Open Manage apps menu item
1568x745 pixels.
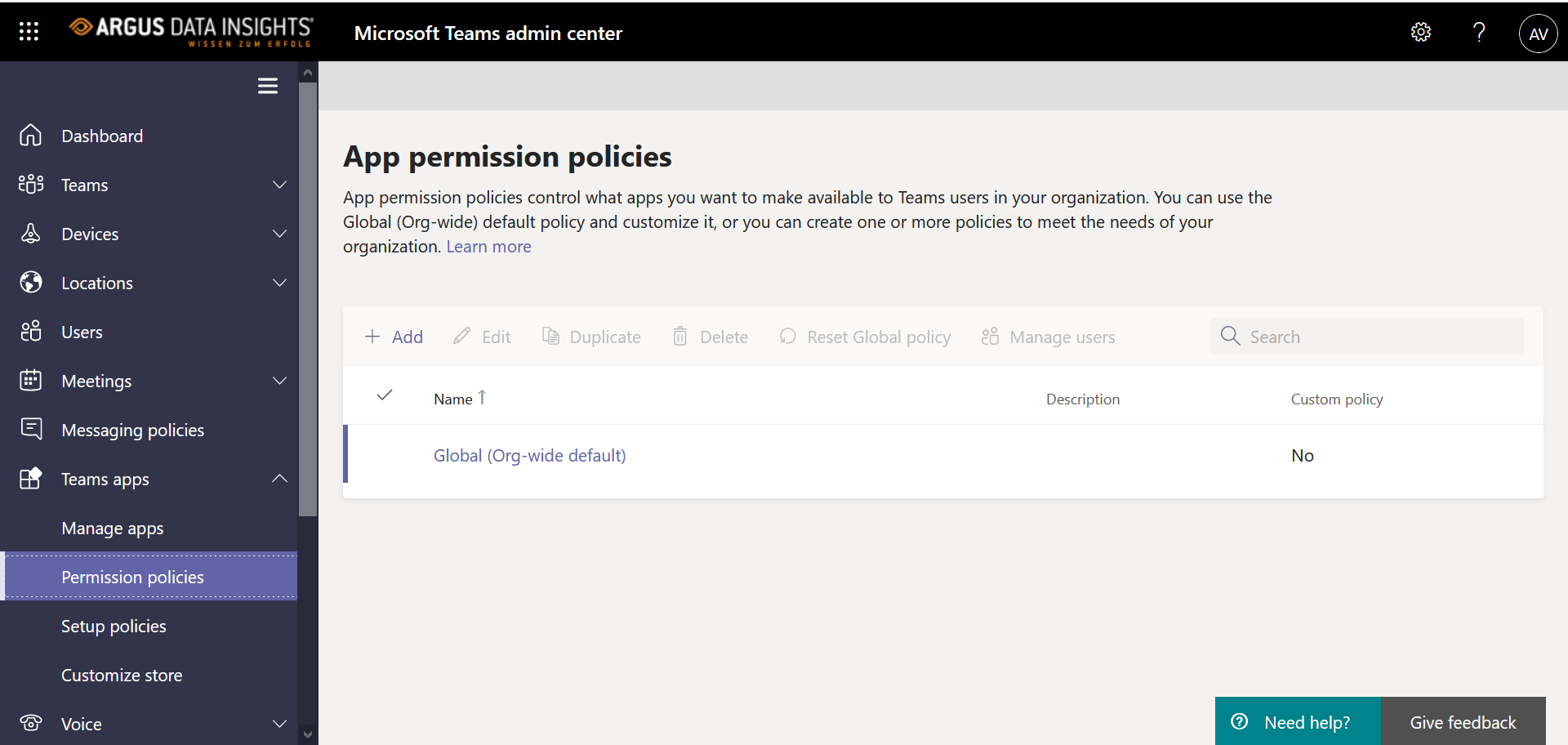point(113,529)
